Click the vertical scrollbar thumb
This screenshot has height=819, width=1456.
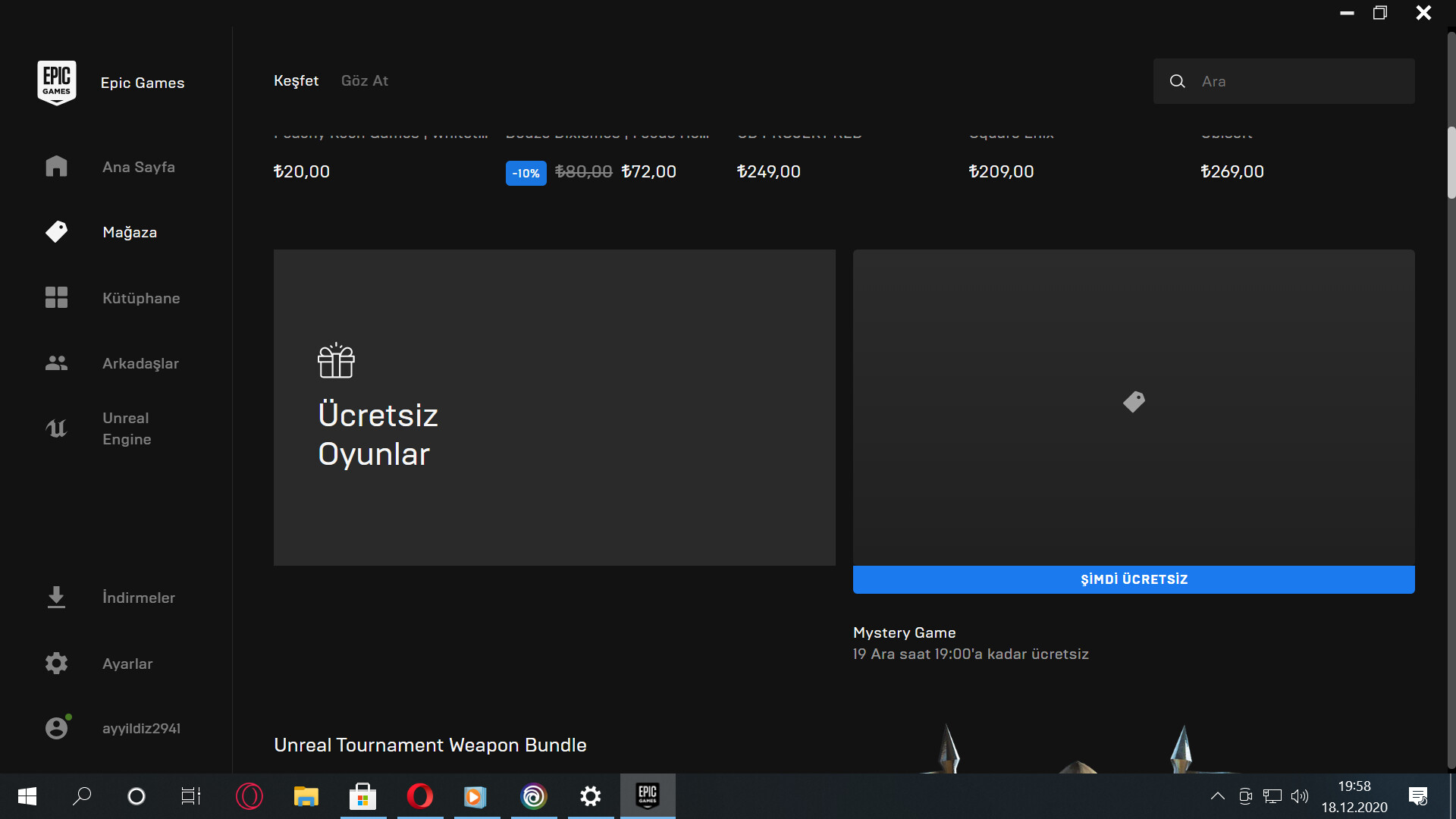coord(1451,163)
